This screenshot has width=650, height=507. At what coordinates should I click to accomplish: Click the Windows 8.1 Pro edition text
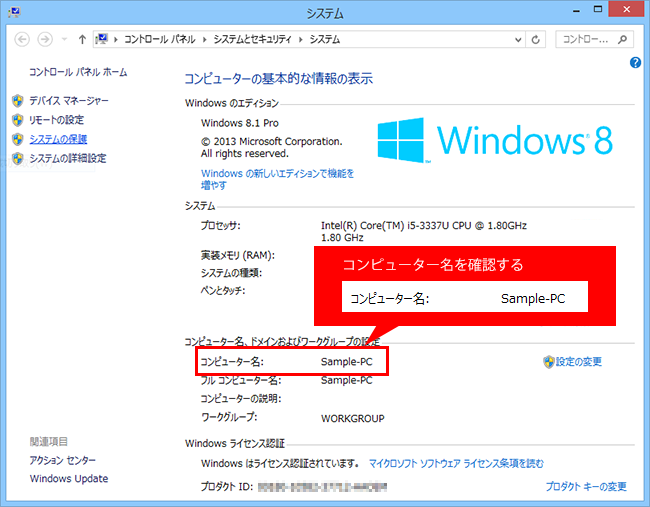coord(240,123)
